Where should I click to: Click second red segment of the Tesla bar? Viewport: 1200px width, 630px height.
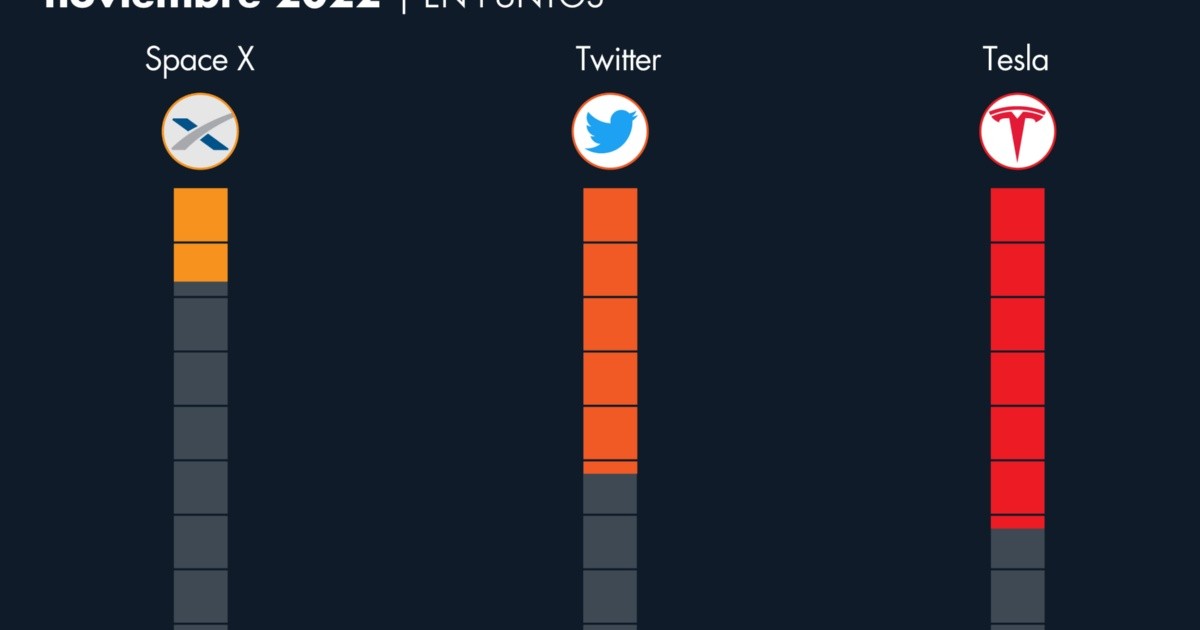(1017, 270)
